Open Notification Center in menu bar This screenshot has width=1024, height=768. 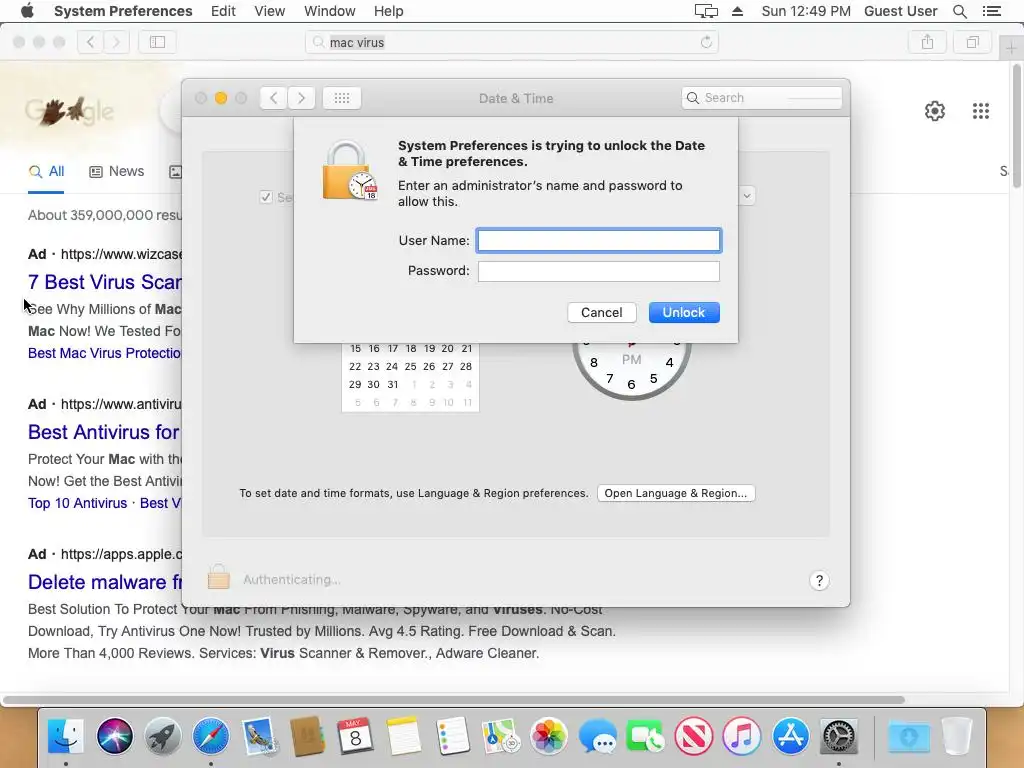point(992,11)
